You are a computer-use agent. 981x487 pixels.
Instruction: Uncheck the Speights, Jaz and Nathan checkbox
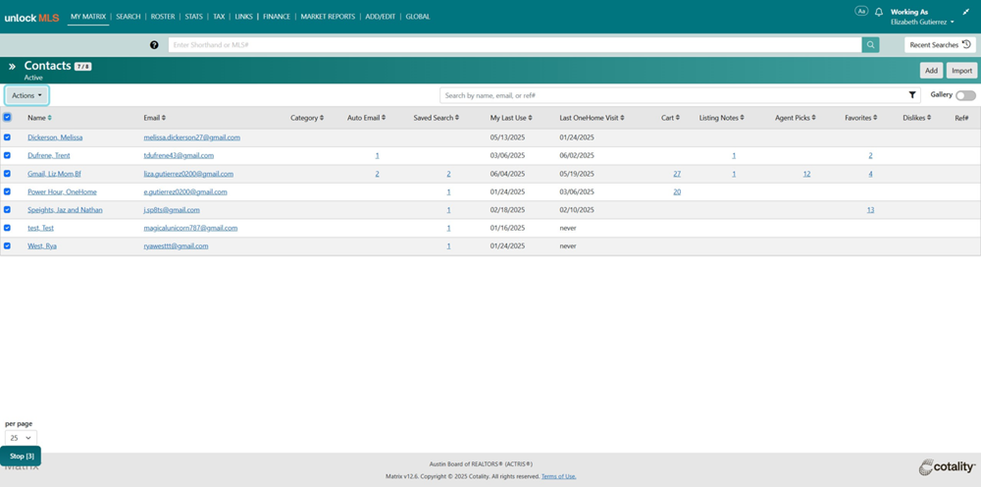[8, 210]
